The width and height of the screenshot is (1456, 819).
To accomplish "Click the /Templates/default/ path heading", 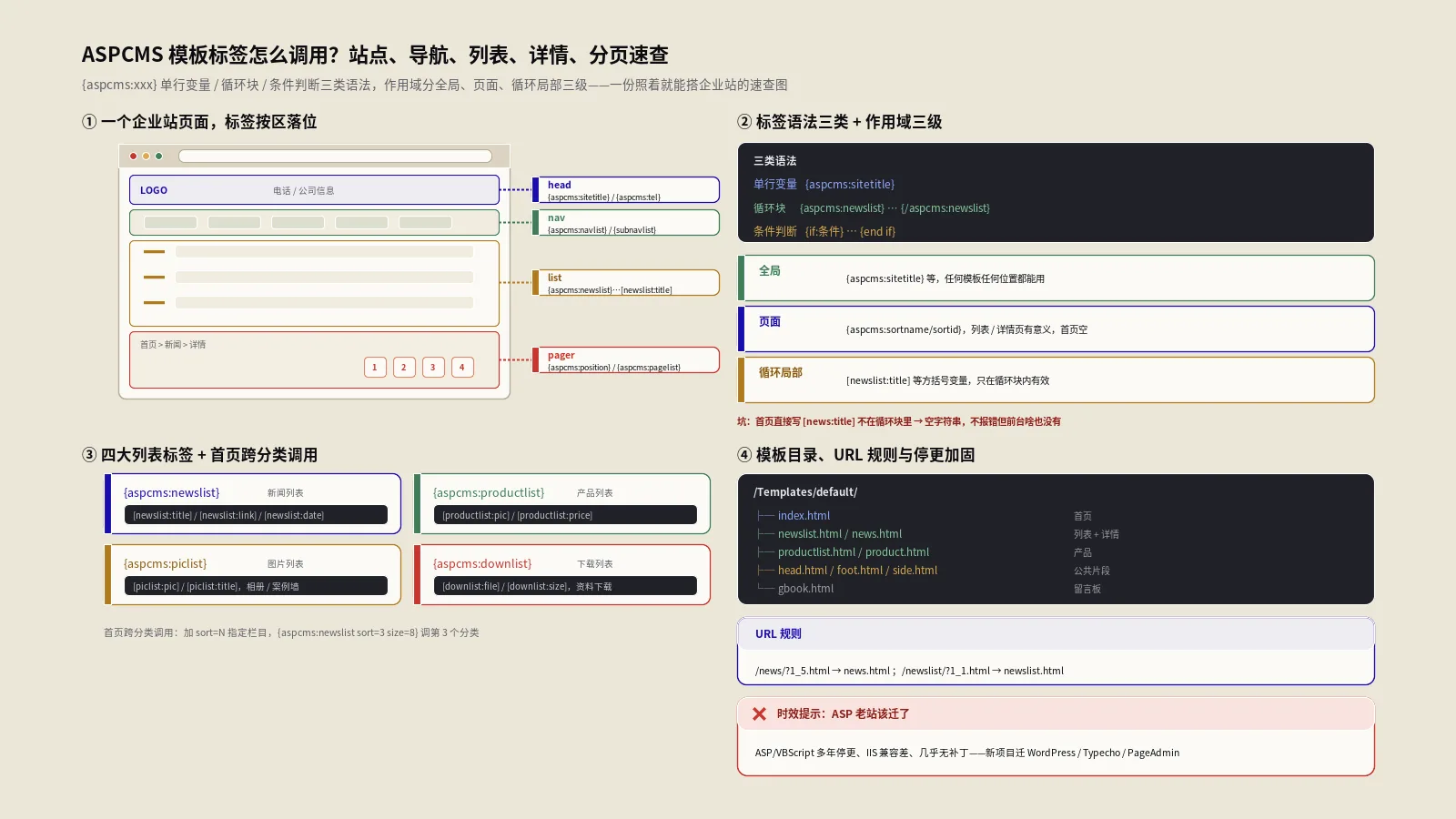I will click(x=805, y=492).
